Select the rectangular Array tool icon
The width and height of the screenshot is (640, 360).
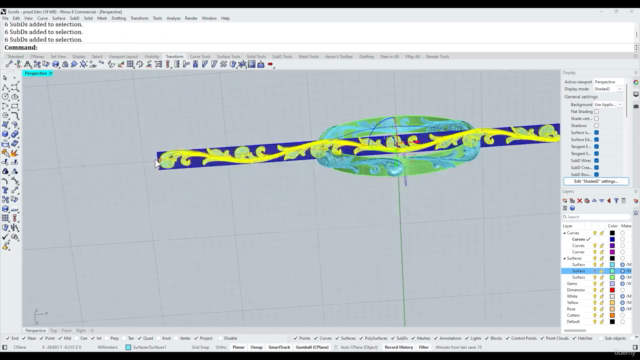tap(130, 64)
